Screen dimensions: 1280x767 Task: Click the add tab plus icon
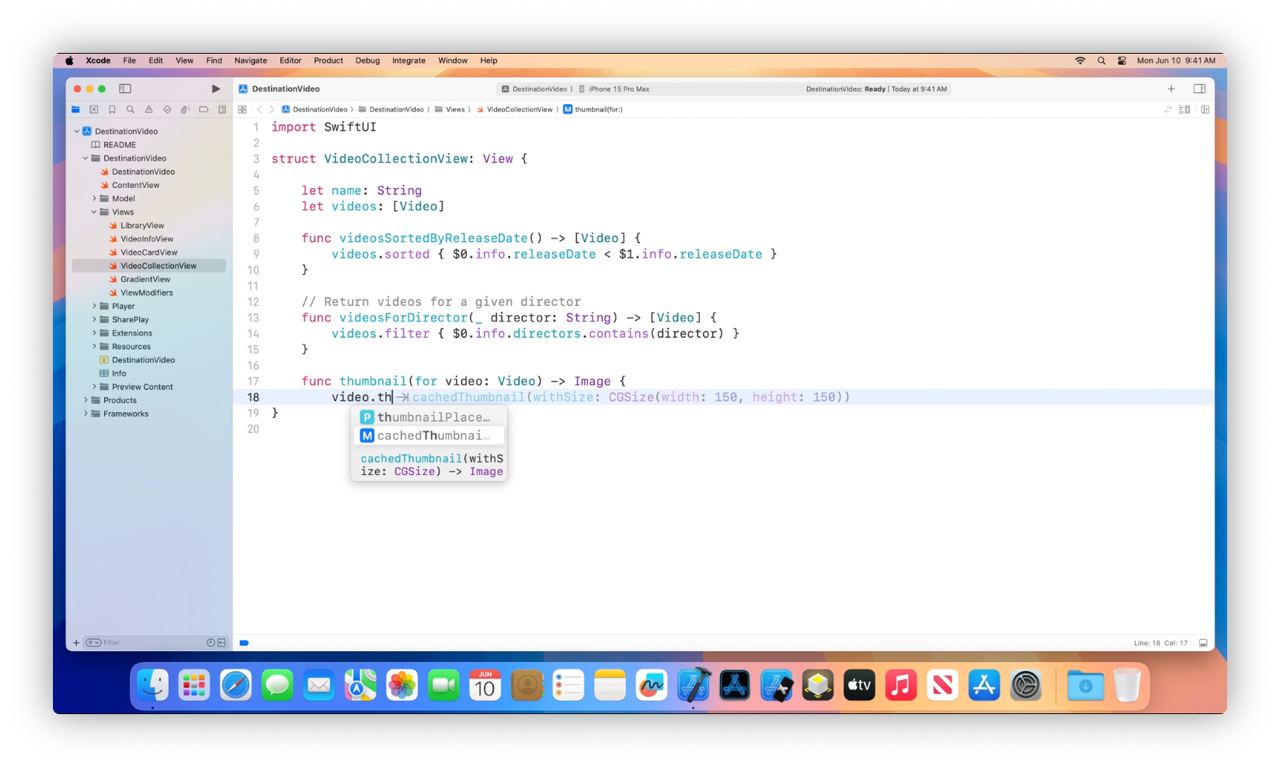click(1170, 88)
